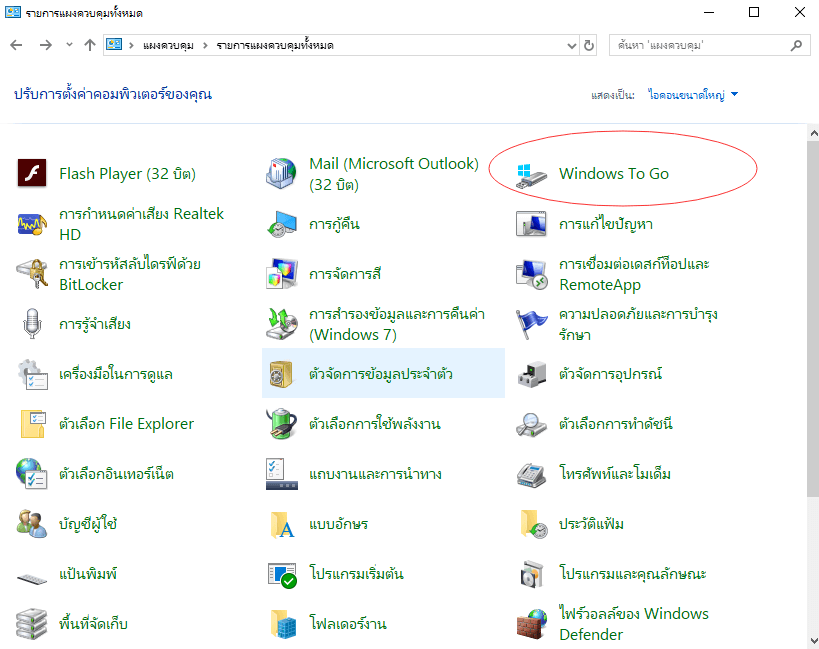
Task: Expand the address bar history dropdown
Action: 571,45
